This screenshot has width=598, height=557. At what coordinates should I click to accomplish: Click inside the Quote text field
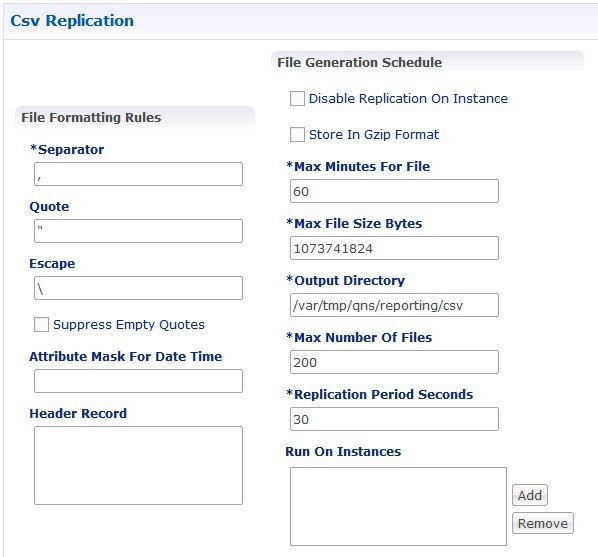click(138, 231)
